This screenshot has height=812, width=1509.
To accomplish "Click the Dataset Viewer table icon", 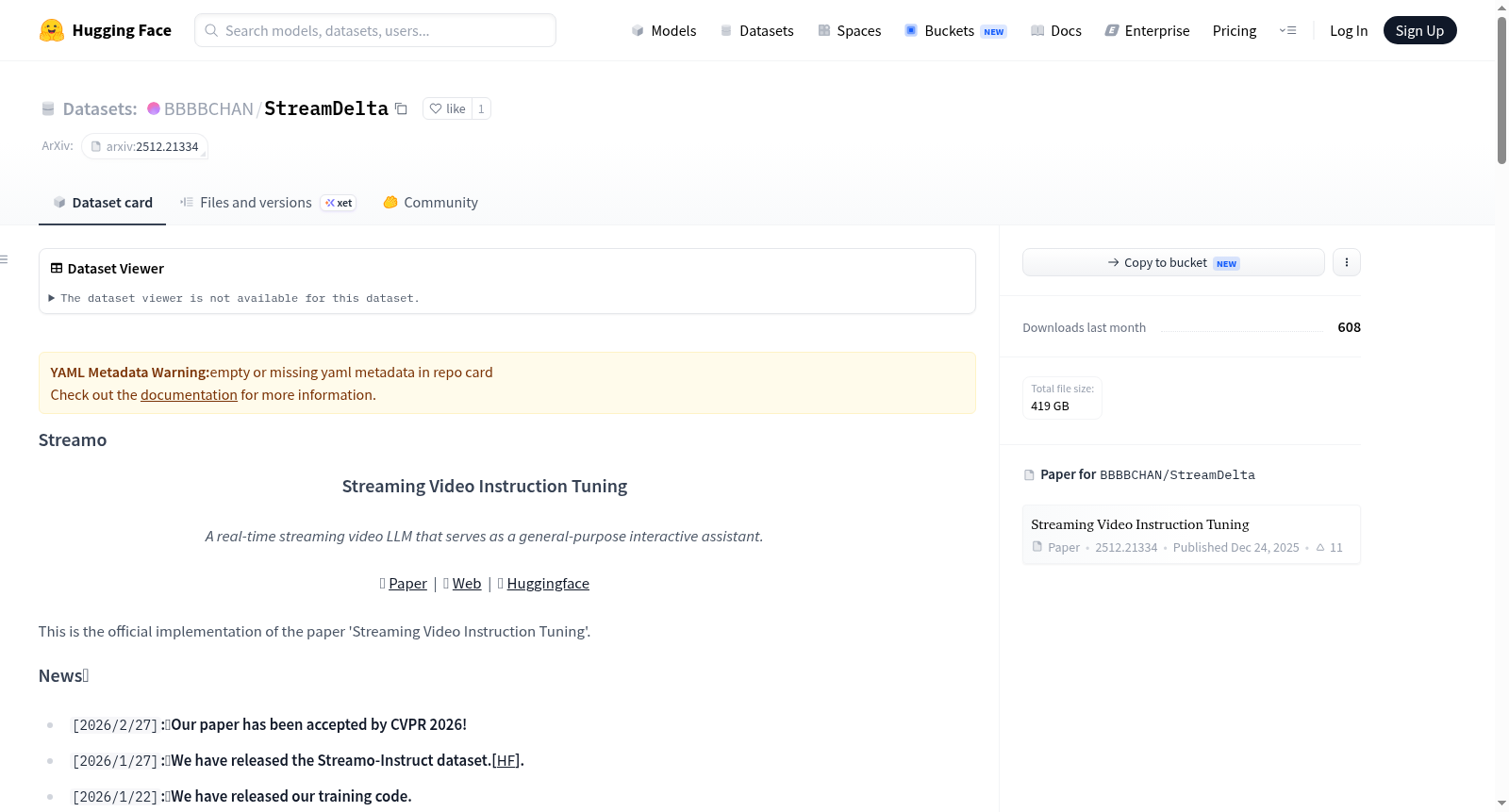I will [x=57, y=269].
